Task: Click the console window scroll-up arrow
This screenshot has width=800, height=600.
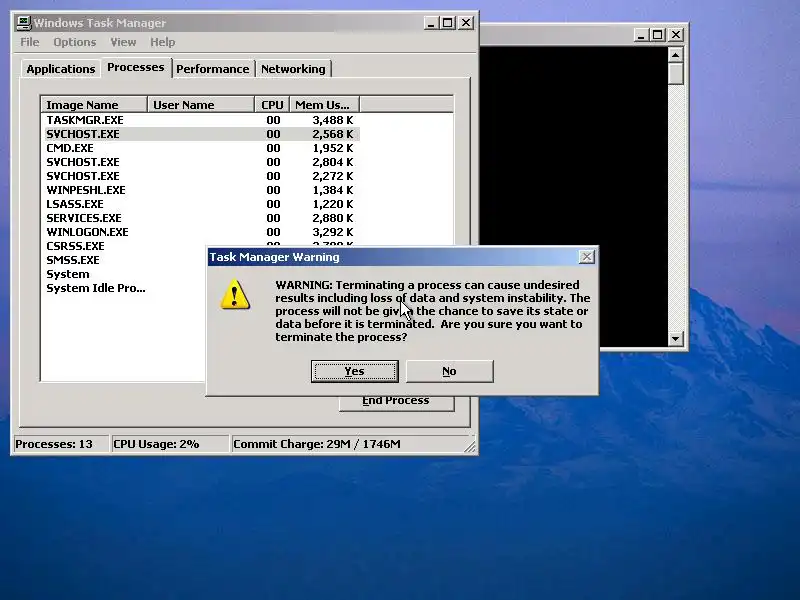Action: click(x=676, y=55)
